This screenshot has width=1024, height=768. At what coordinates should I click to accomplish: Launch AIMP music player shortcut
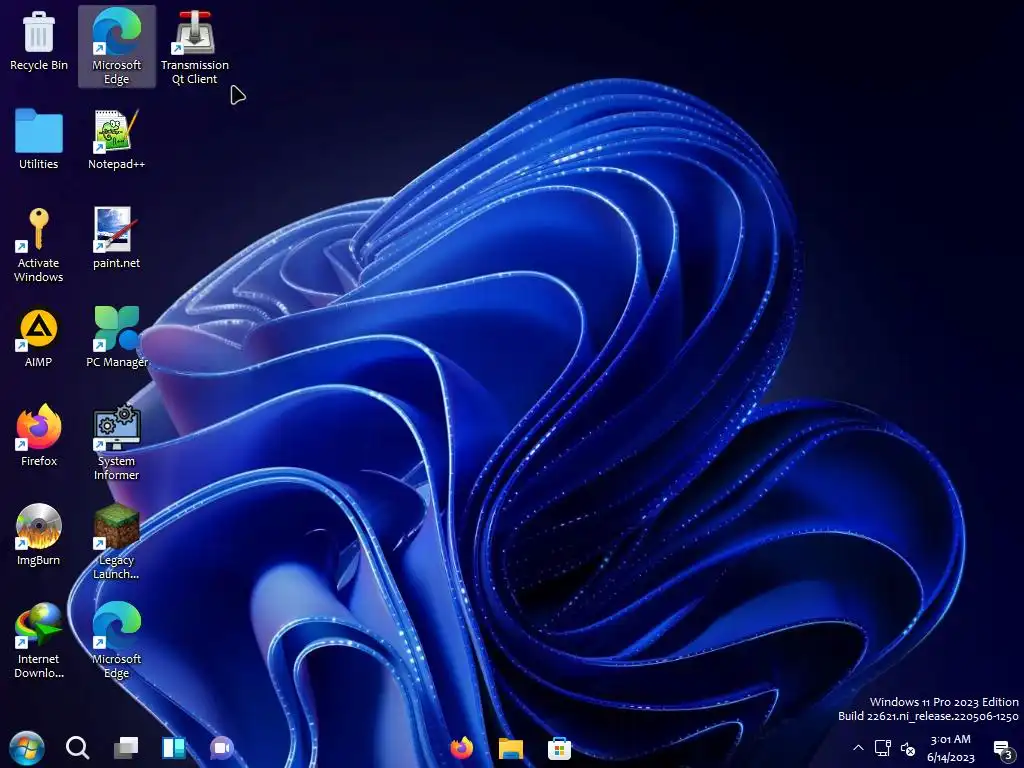(39, 337)
